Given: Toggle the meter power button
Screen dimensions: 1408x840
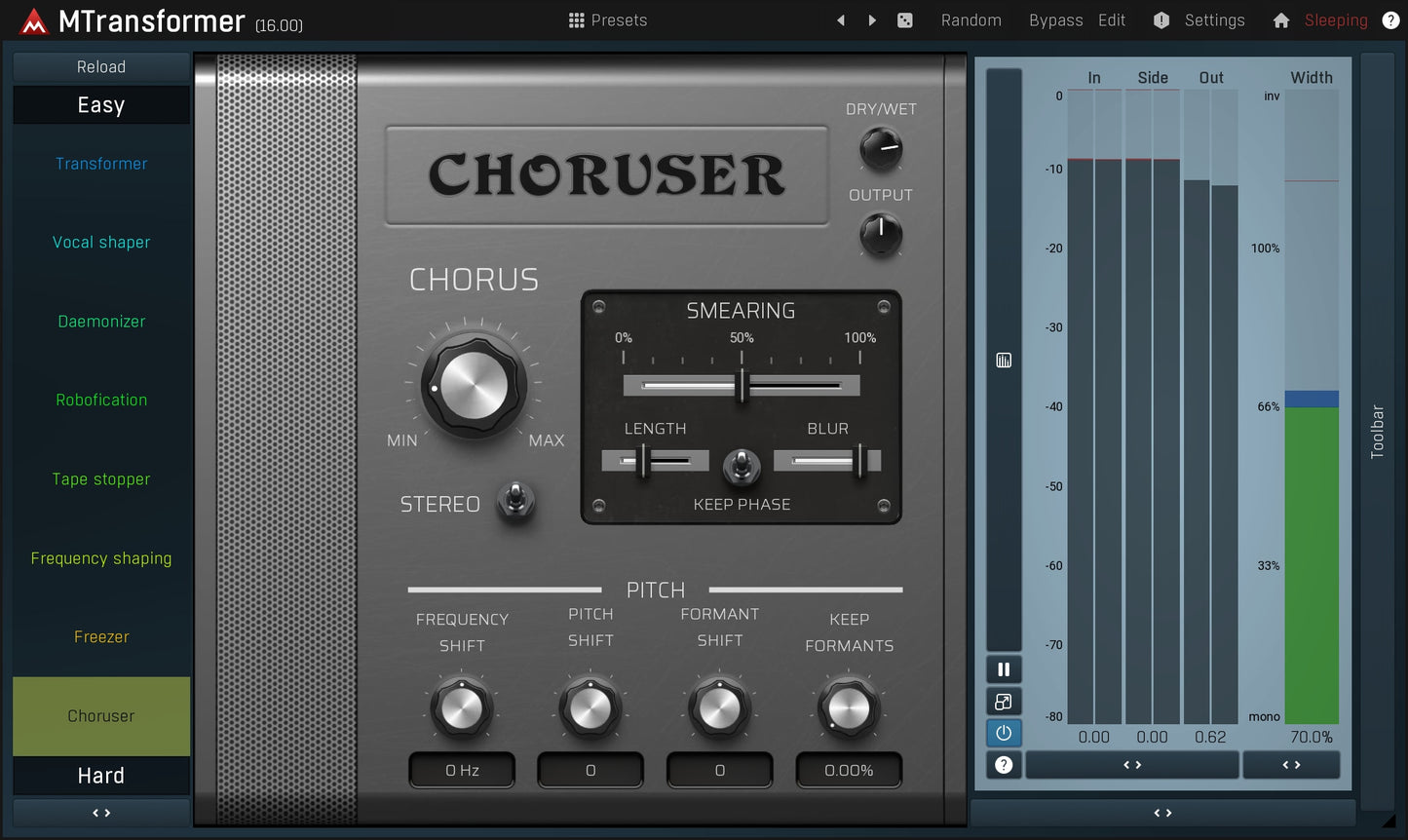Looking at the screenshot, I should (1004, 733).
